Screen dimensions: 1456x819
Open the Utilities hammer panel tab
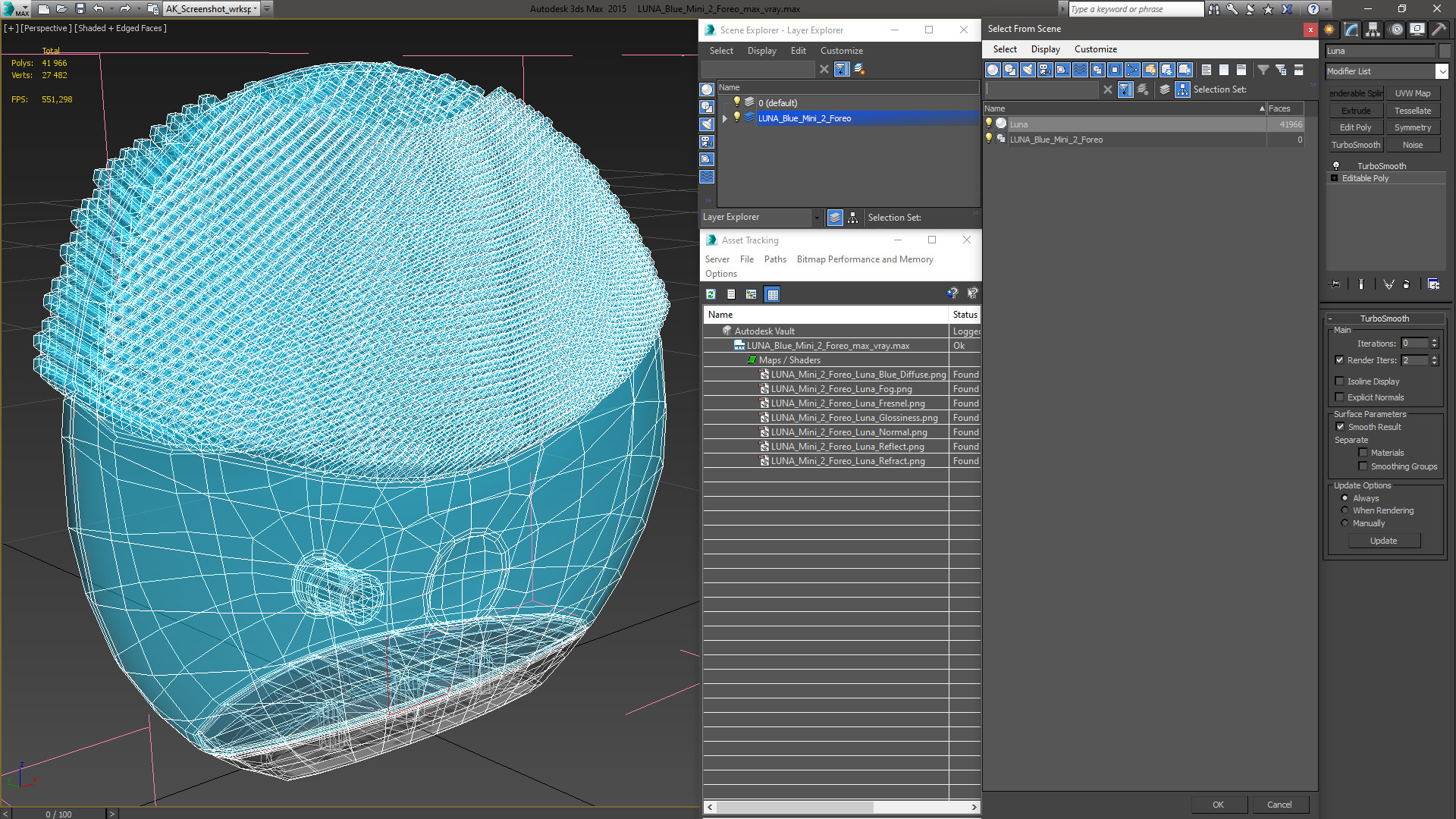pos(1439,30)
